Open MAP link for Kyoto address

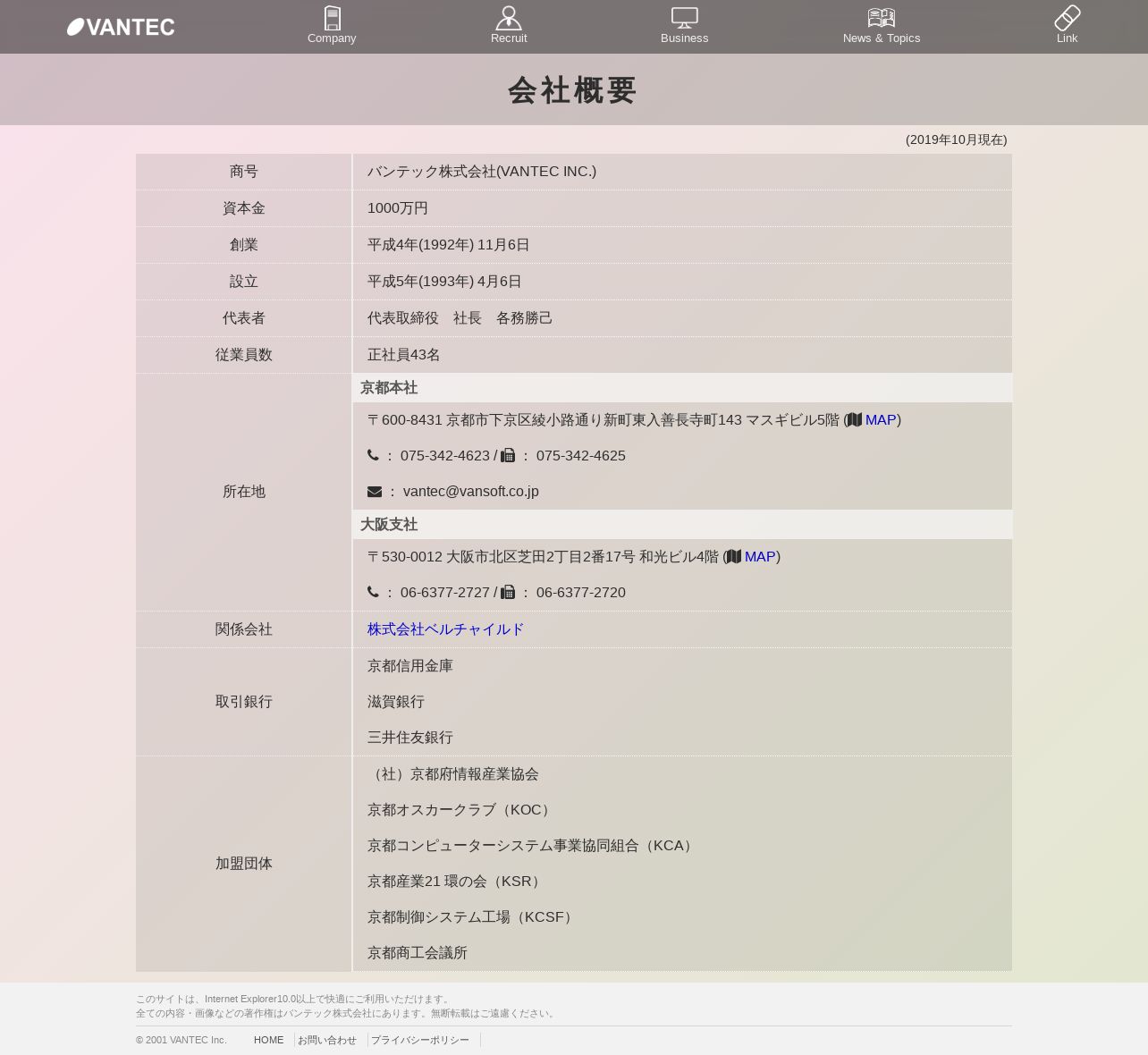pyautogui.click(x=881, y=420)
